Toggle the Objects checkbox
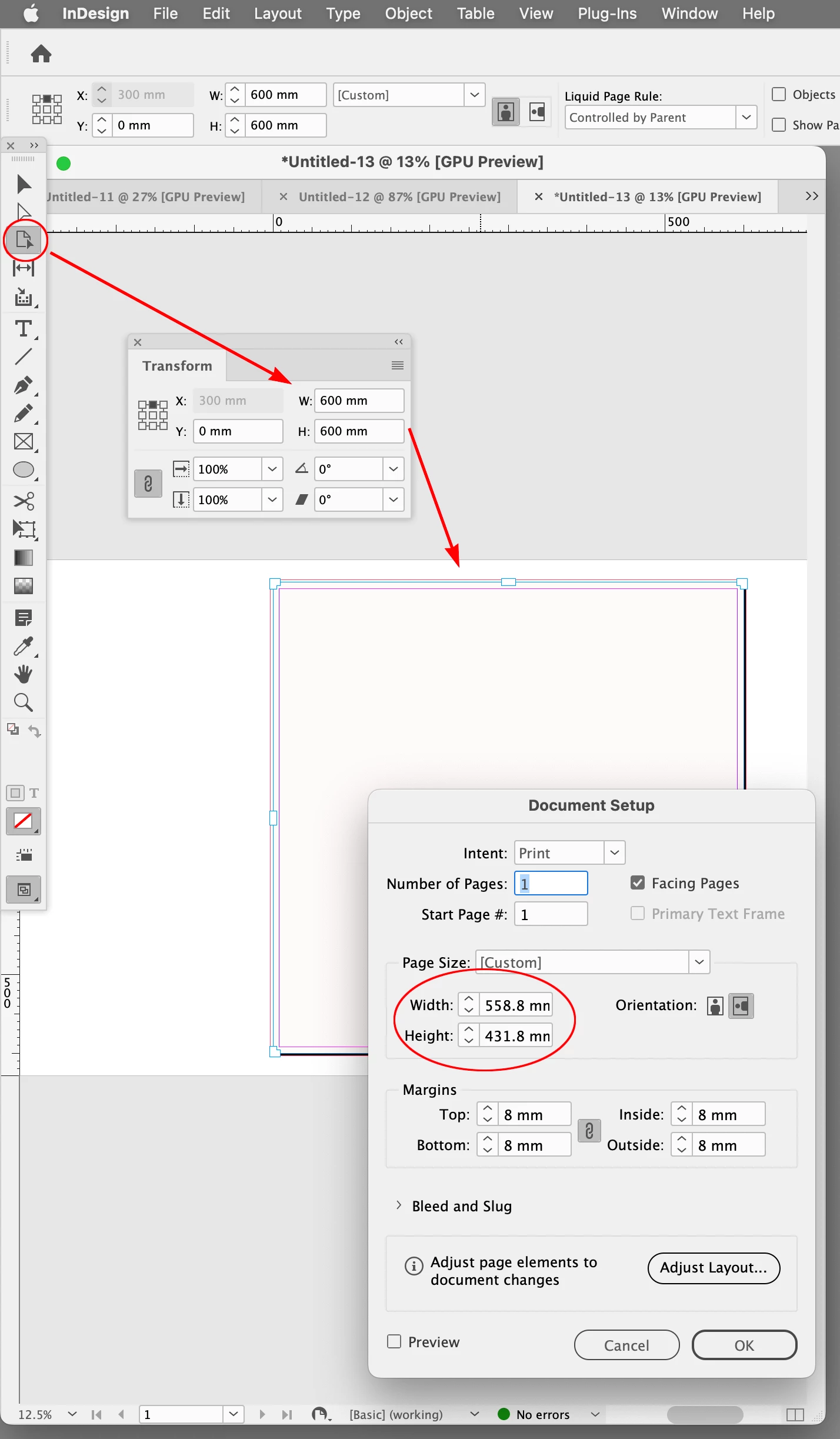This screenshot has height=1439, width=840. point(779,94)
